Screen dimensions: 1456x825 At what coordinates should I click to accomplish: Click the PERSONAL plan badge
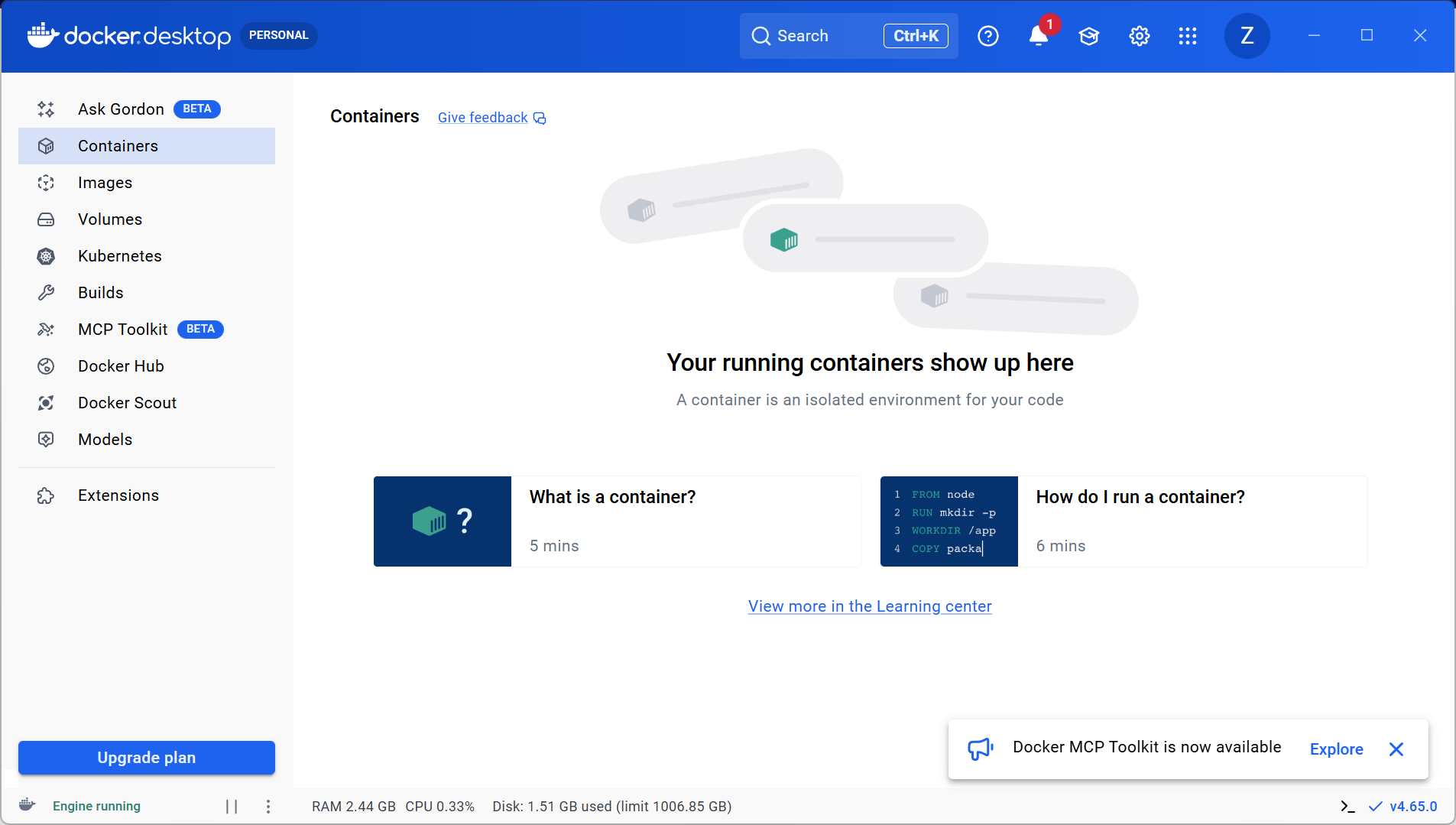(279, 35)
